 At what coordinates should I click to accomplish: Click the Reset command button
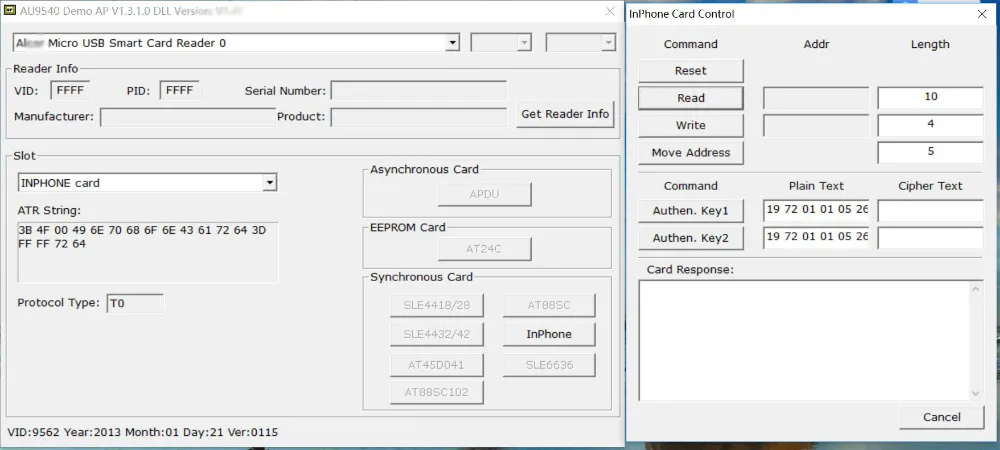pyautogui.click(x=691, y=71)
